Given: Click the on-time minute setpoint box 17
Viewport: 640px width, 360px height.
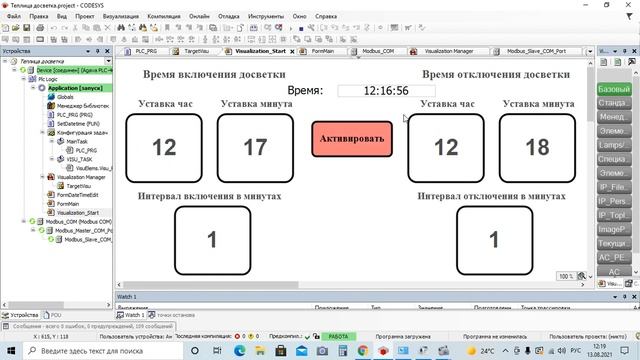Looking at the screenshot, I should [256, 148].
